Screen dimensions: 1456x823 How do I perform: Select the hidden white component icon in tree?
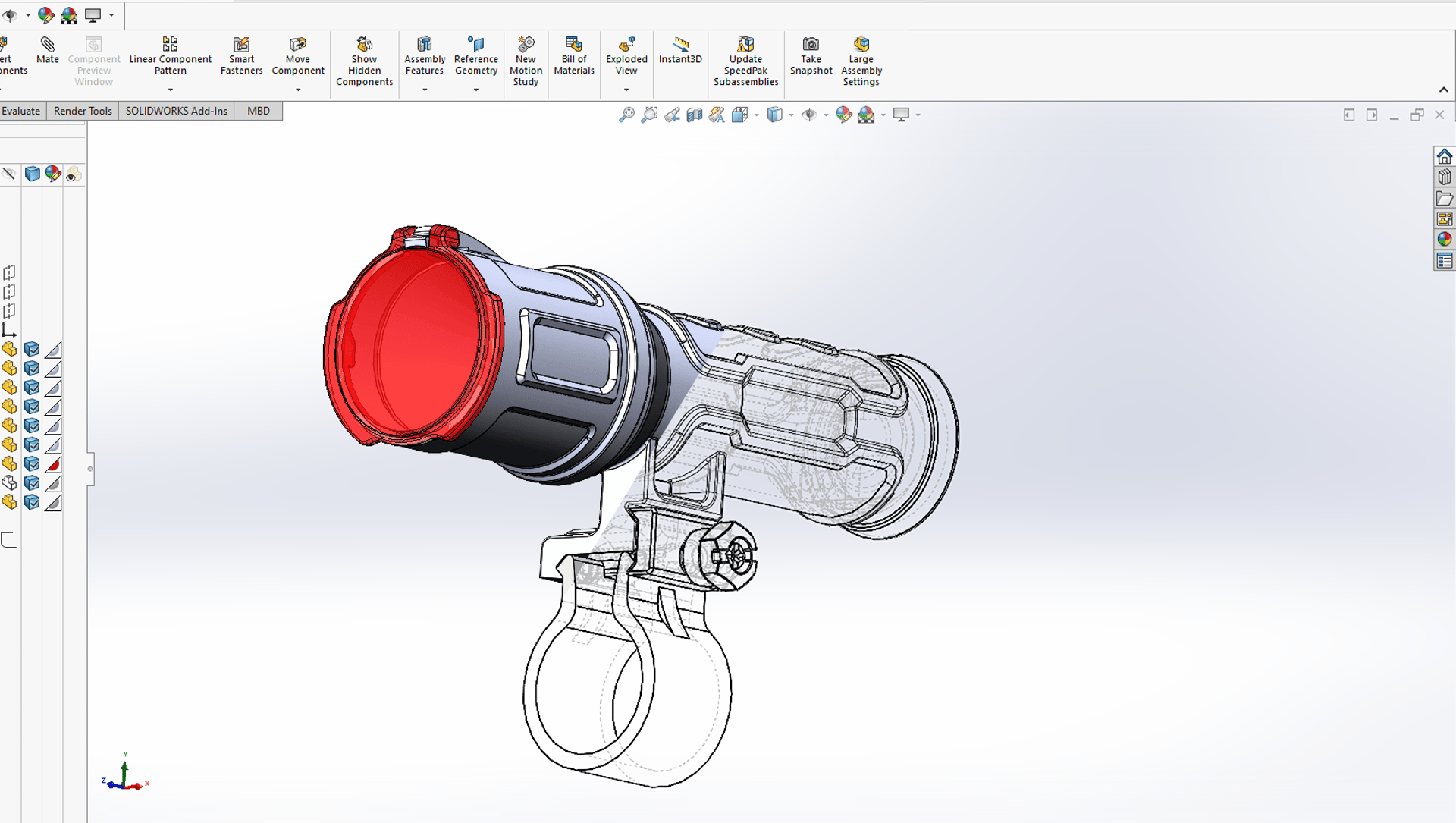pyautogui.click(x=9, y=483)
